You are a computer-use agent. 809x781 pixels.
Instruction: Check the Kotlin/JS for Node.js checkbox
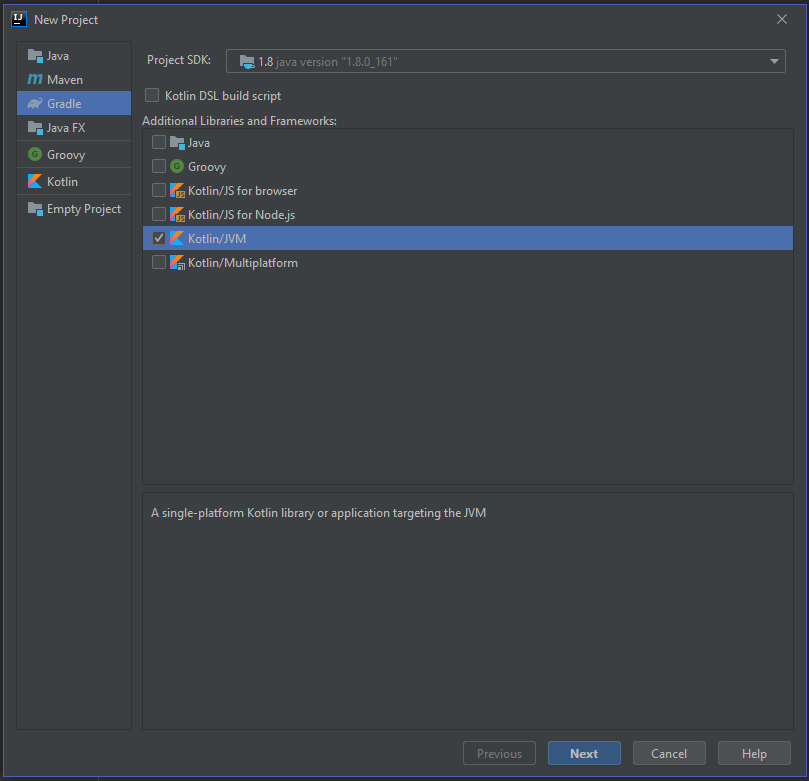tap(159, 214)
